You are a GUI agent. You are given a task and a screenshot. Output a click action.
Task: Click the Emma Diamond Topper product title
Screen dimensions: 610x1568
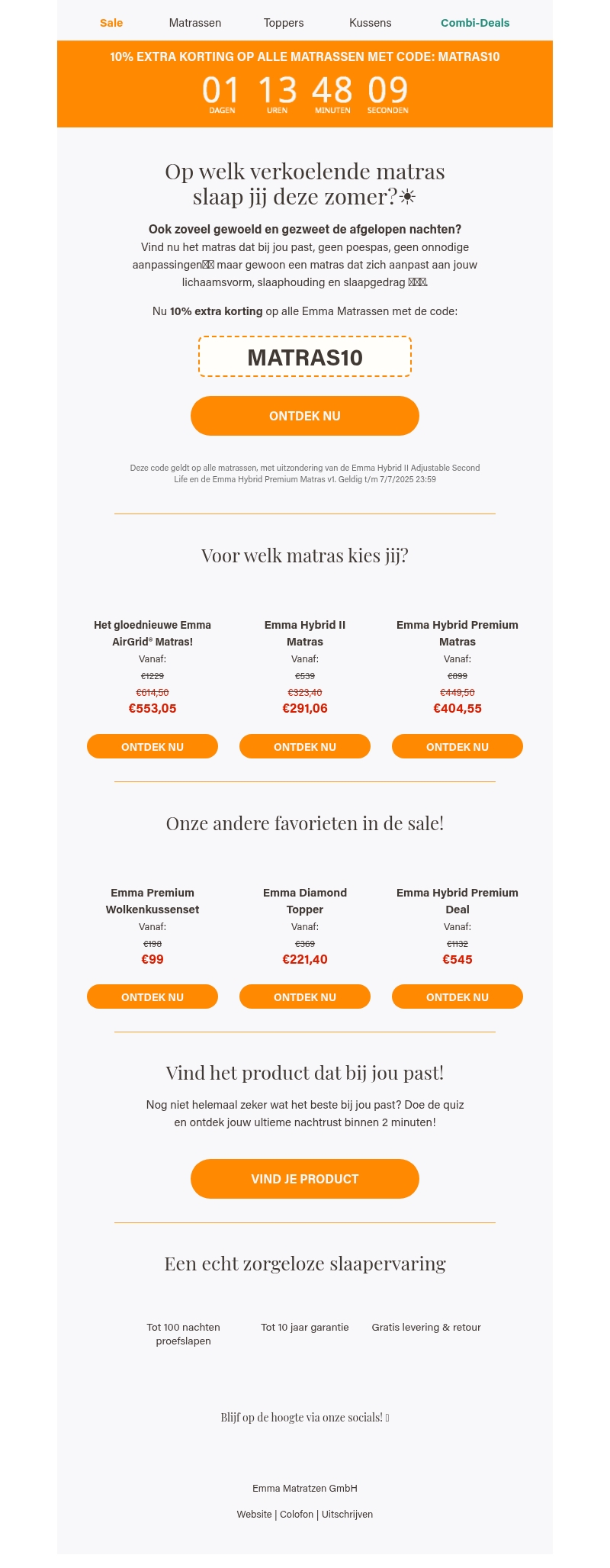(x=305, y=901)
